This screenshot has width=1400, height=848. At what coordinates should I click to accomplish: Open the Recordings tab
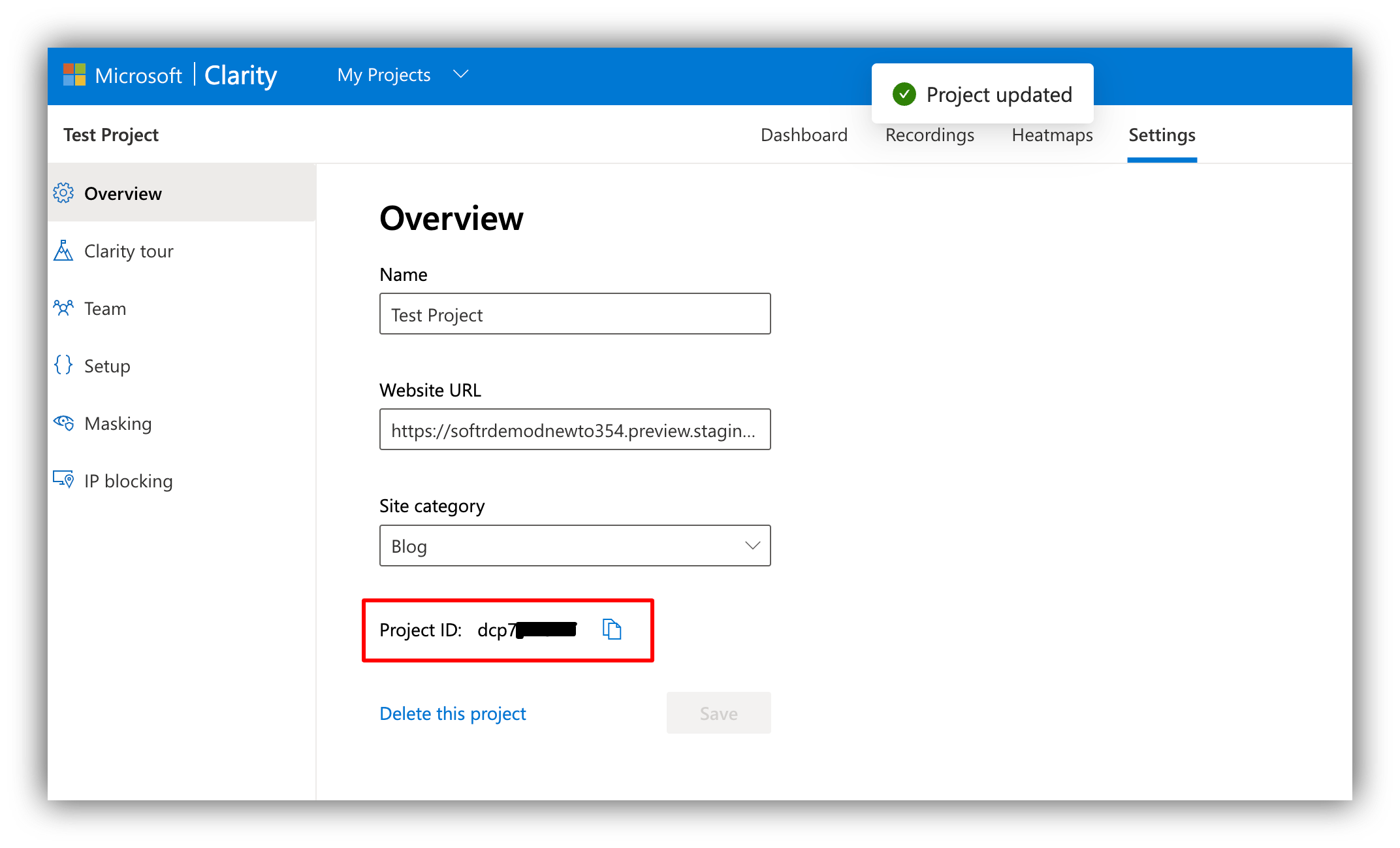pos(929,135)
